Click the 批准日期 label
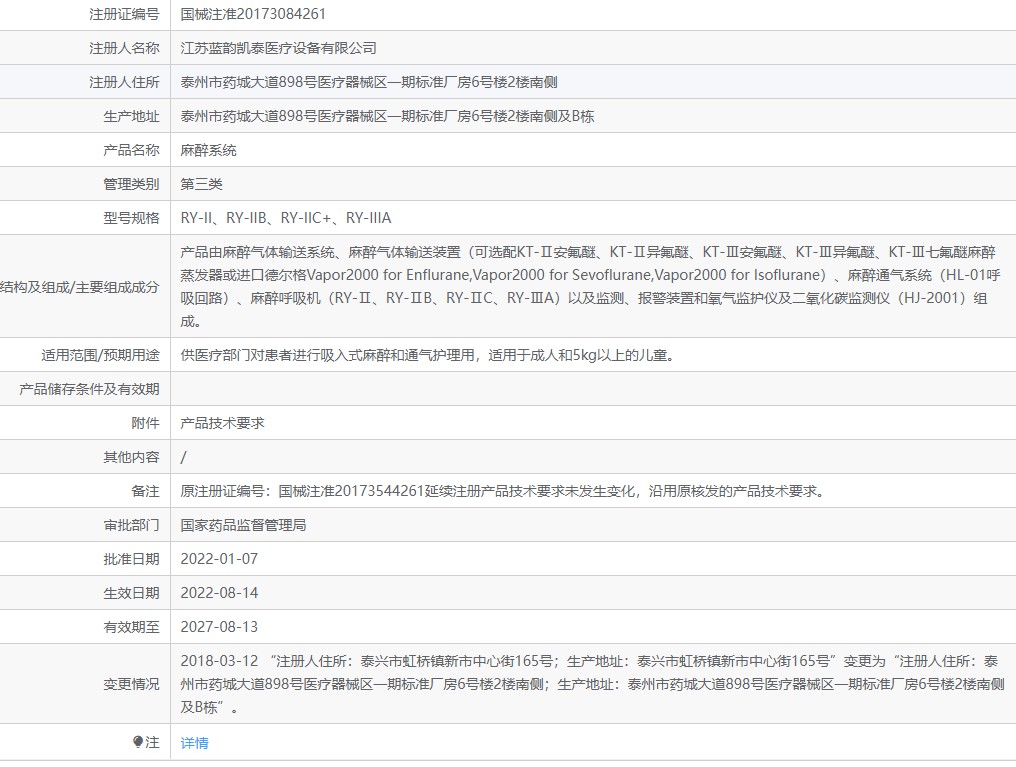 (131, 559)
